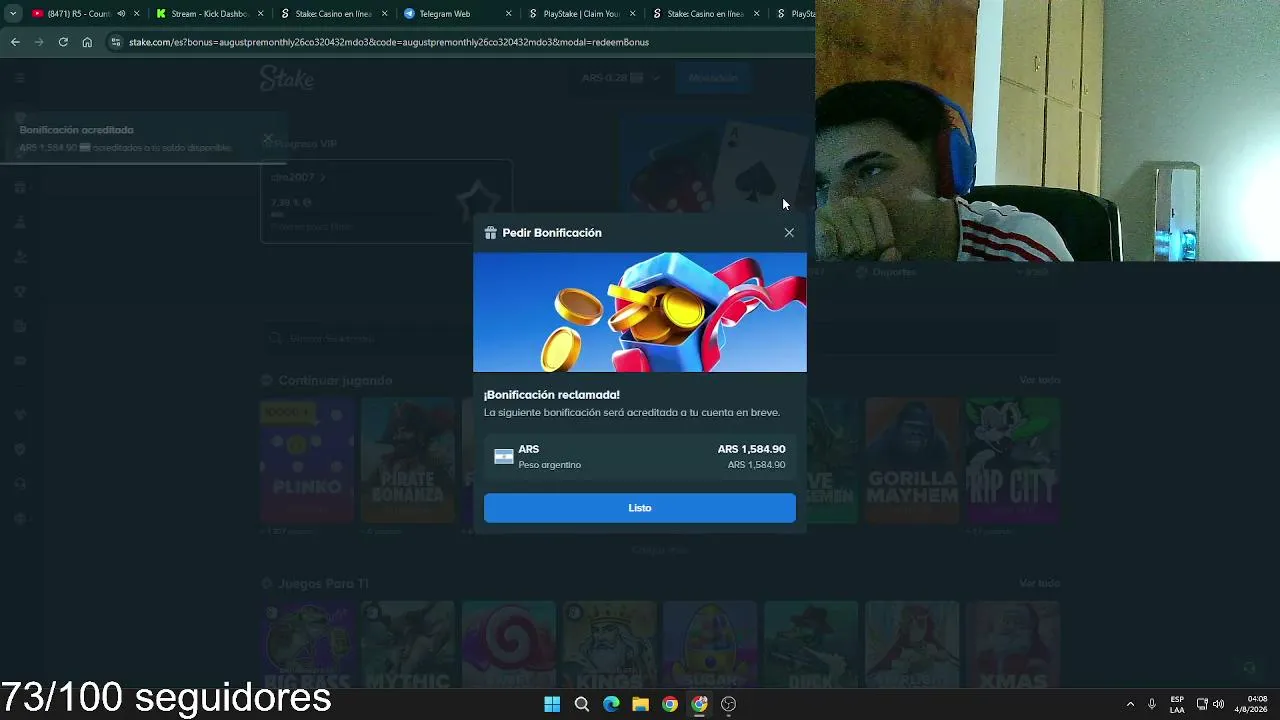This screenshot has width=1280, height=720.
Task: Go forward in browser history
Action: (39, 42)
